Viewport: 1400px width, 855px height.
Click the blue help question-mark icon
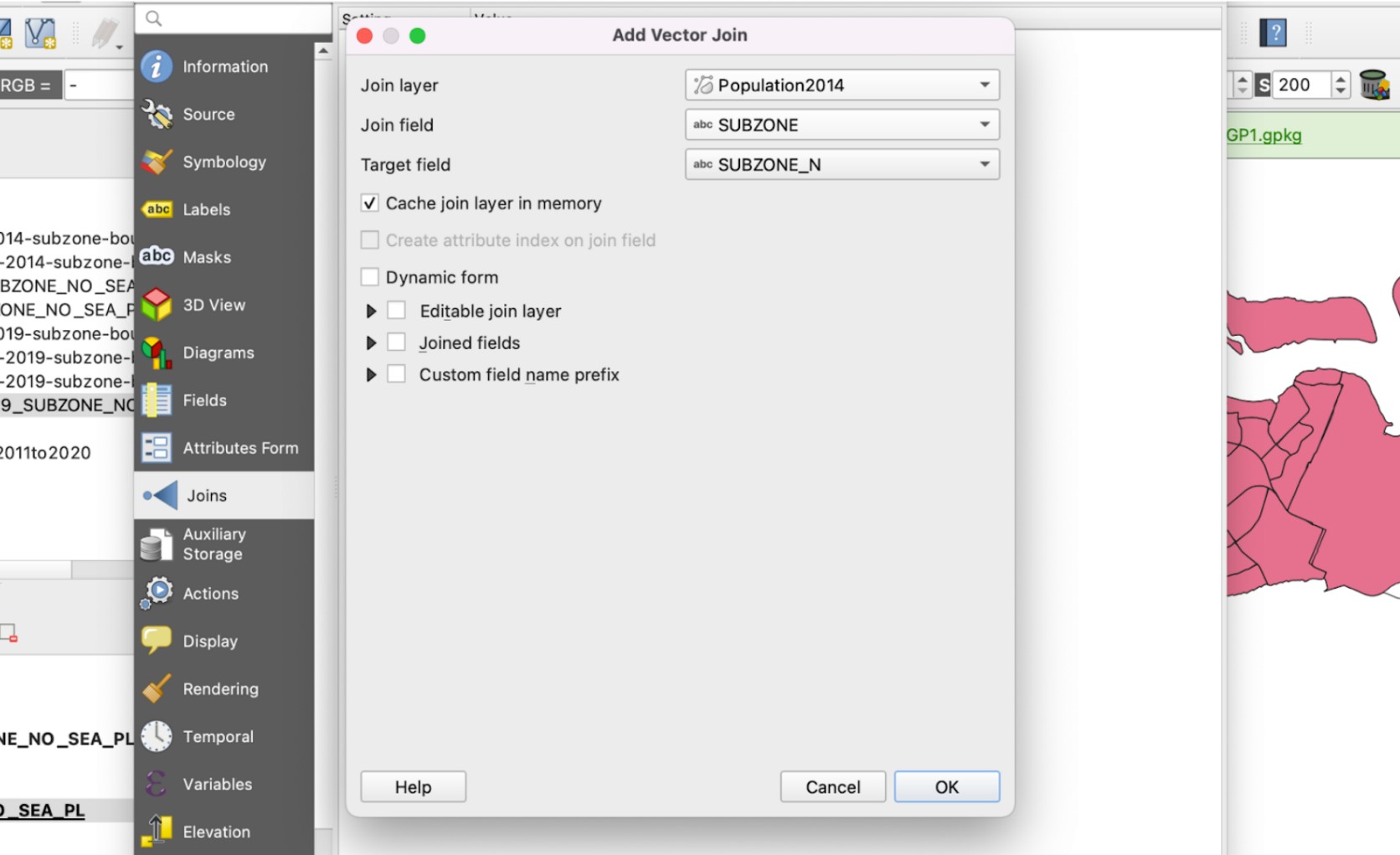tap(1274, 33)
